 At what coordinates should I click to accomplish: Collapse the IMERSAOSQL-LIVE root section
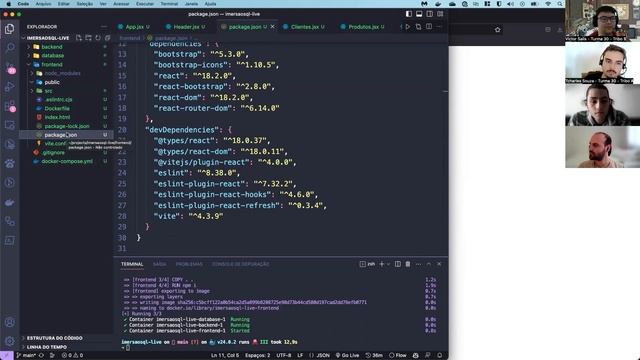pyautogui.click(x=48, y=38)
